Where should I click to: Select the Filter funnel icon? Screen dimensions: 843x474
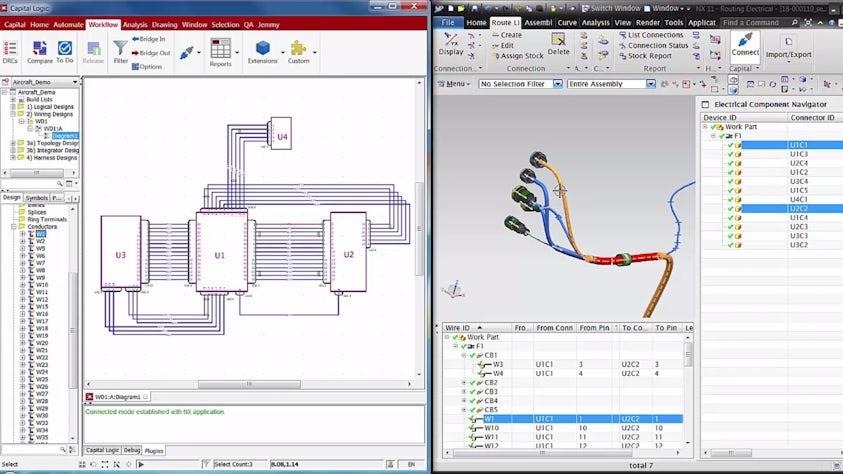point(120,48)
